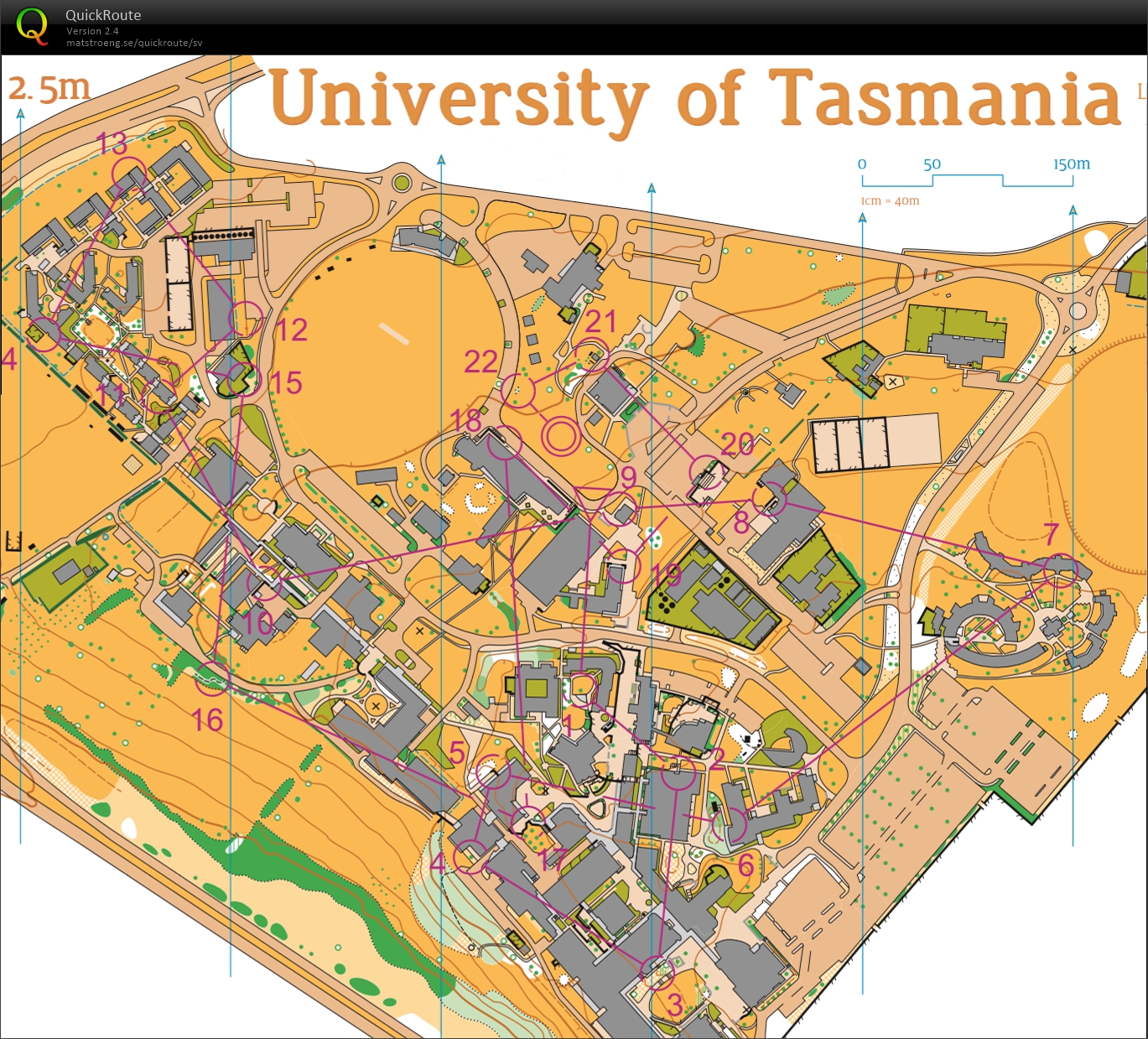
Task: Click control number 22 label
Action: pyautogui.click(x=480, y=361)
